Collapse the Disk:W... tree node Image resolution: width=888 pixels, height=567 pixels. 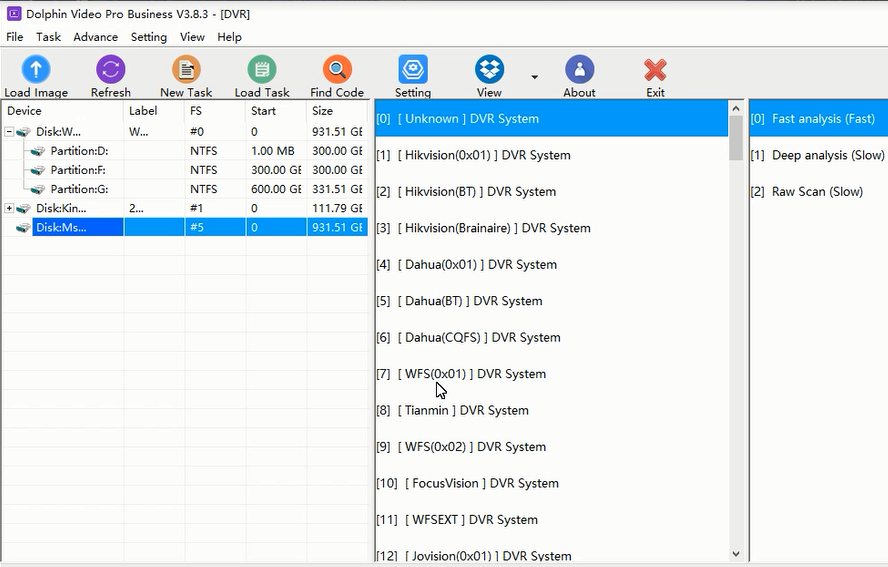(9, 131)
